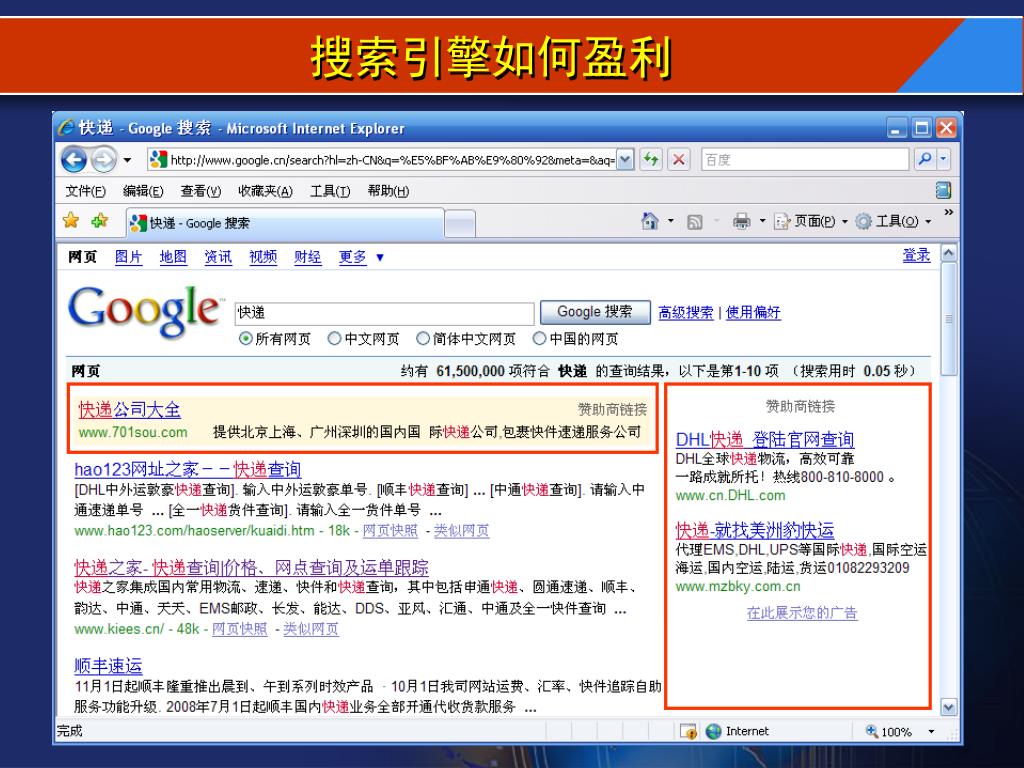
Task: Click the Google 搜索 button
Action: click(x=595, y=312)
